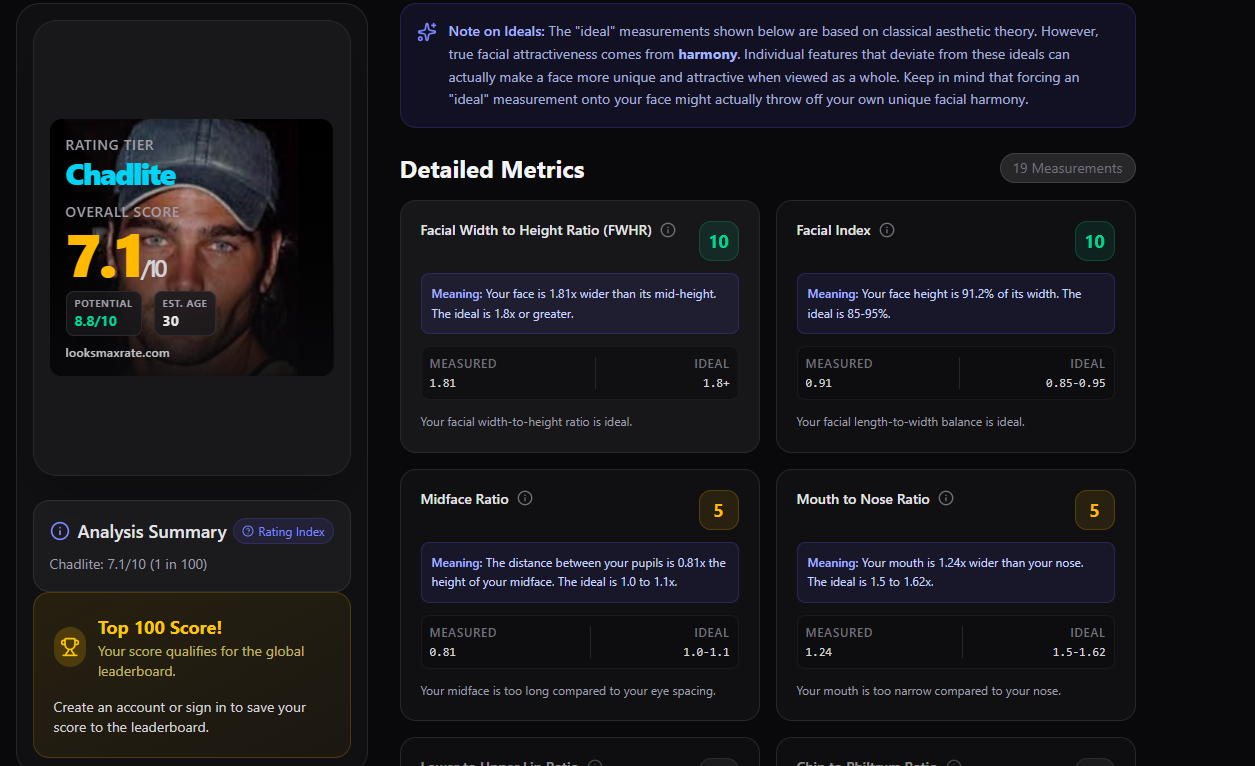Click the Midface Ratio info icon

[x=525, y=498]
